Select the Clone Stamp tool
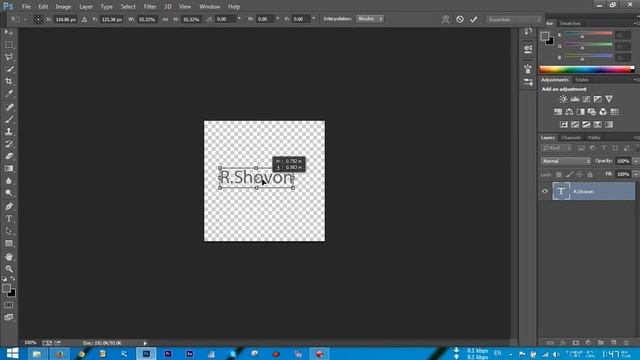This screenshot has width=640, height=360. pos(9,131)
